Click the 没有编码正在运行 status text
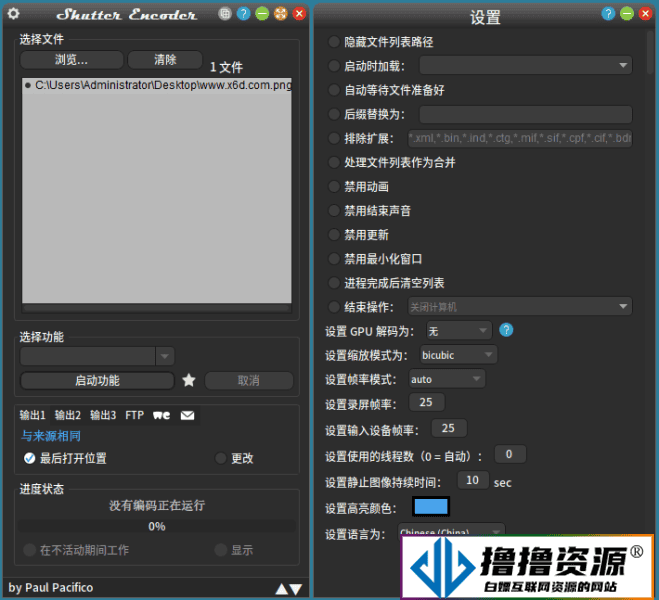Viewport: 659px width, 600px height. [157, 505]
